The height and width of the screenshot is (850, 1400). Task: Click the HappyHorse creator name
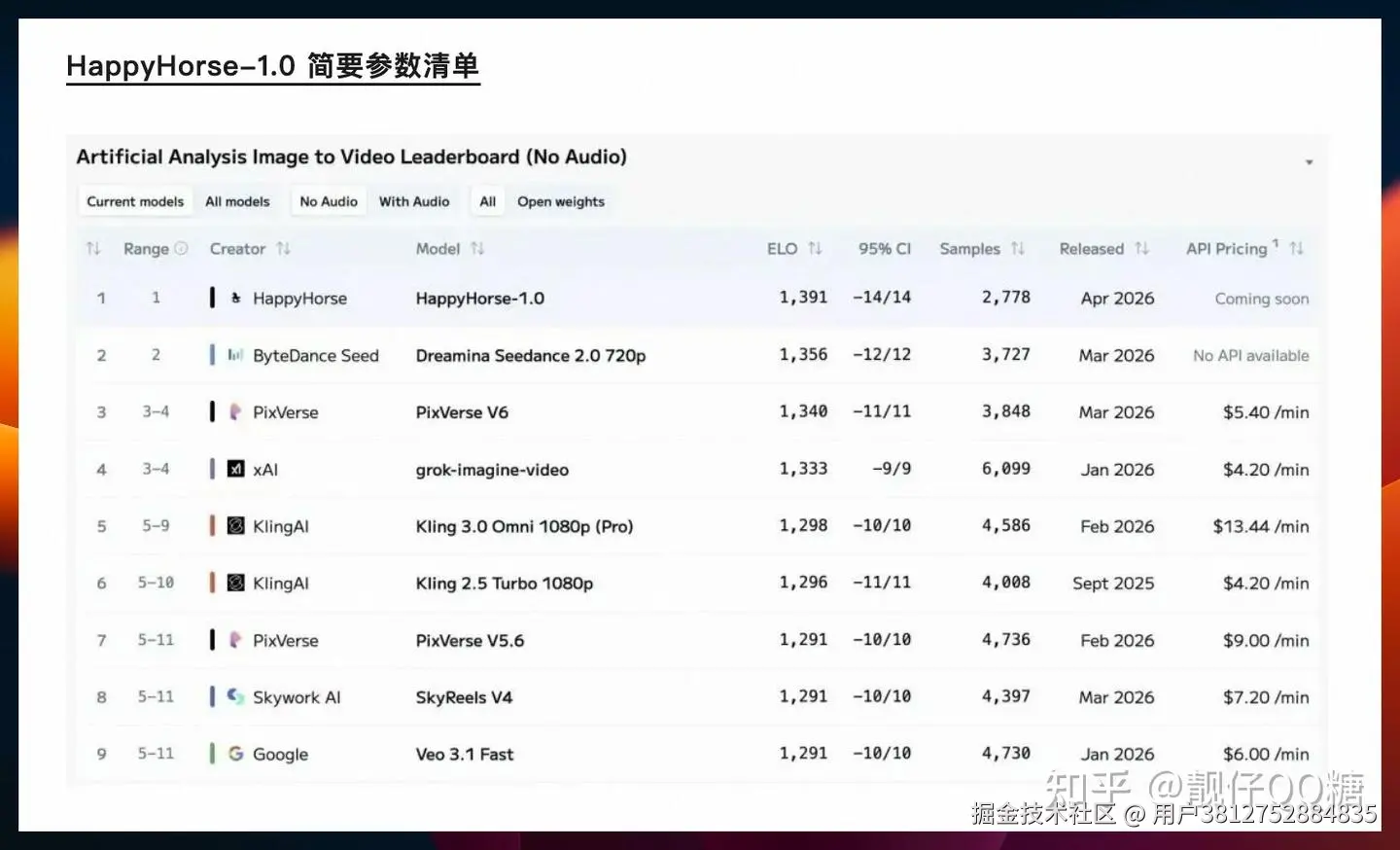click(x=299, y=299)
